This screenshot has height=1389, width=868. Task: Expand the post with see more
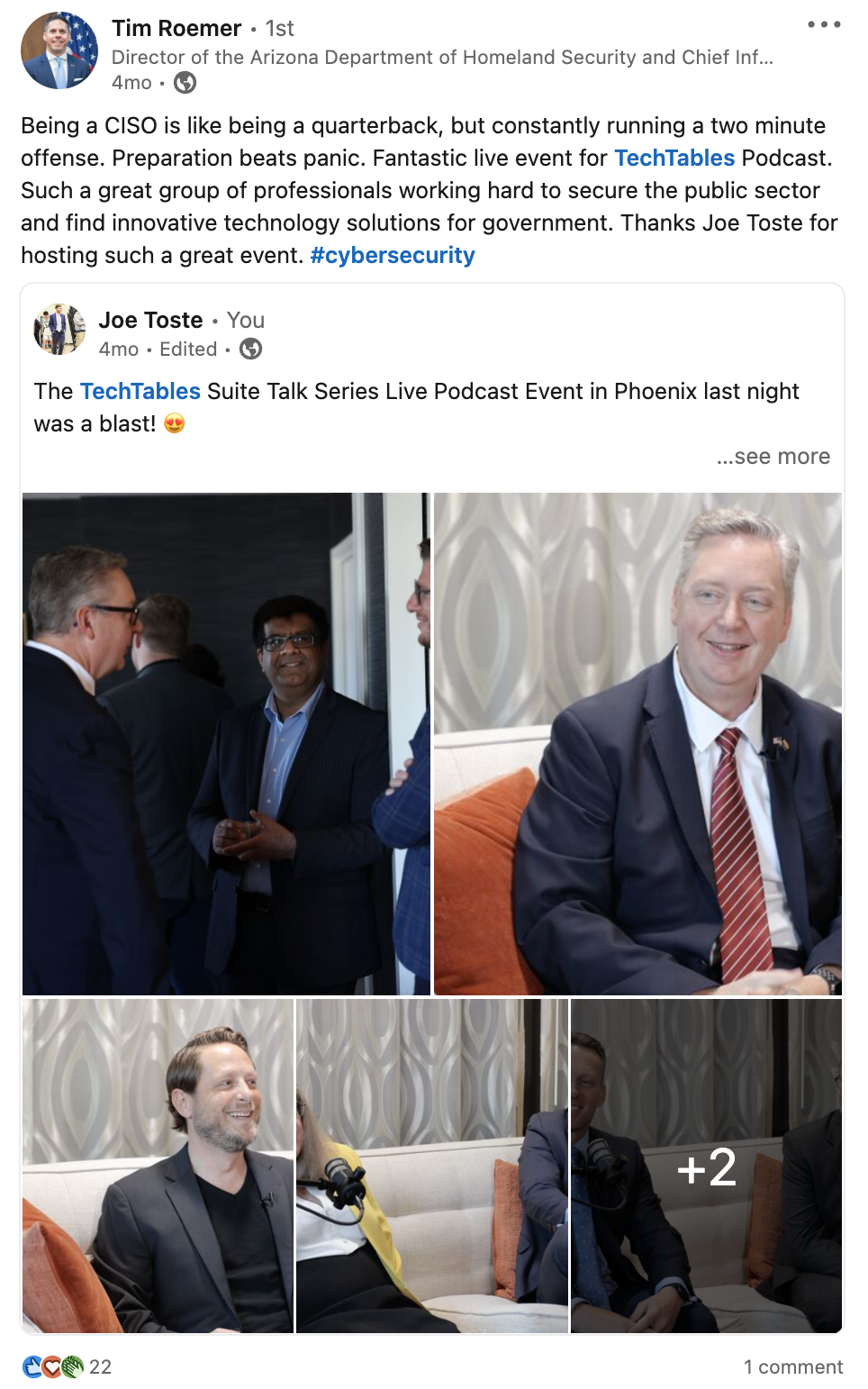773,457
